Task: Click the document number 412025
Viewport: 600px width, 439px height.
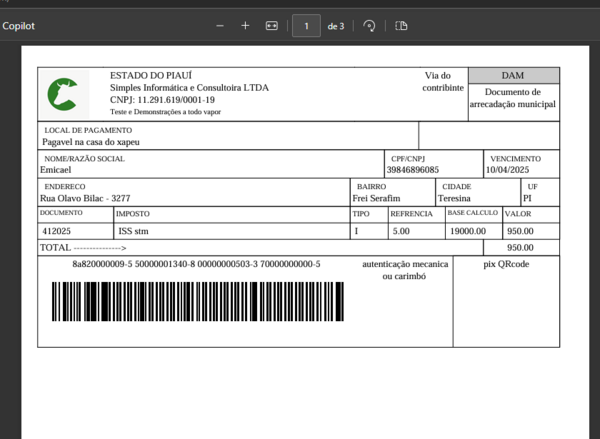Action: coord(57,231)
